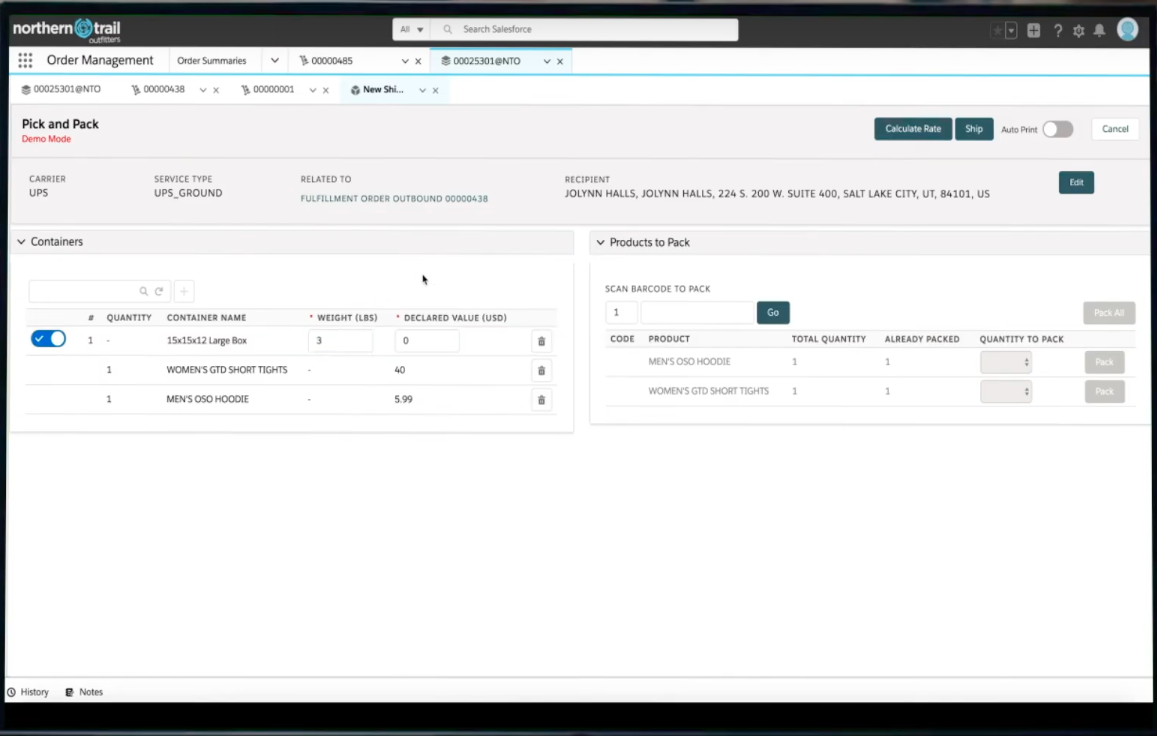Open the user profile avatar
The height and width of the screenshot is (736, 1157).
point(1127,30)
